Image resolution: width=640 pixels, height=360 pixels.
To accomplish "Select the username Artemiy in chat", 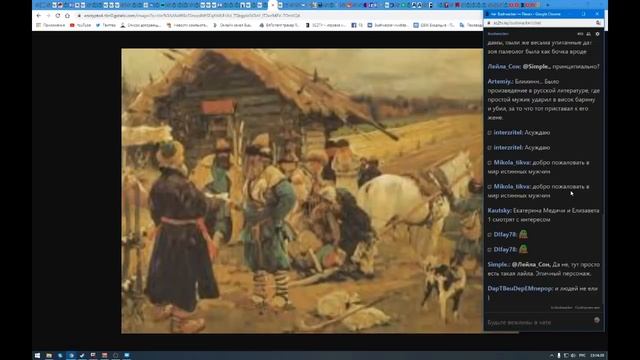I will tap(500, 82).
